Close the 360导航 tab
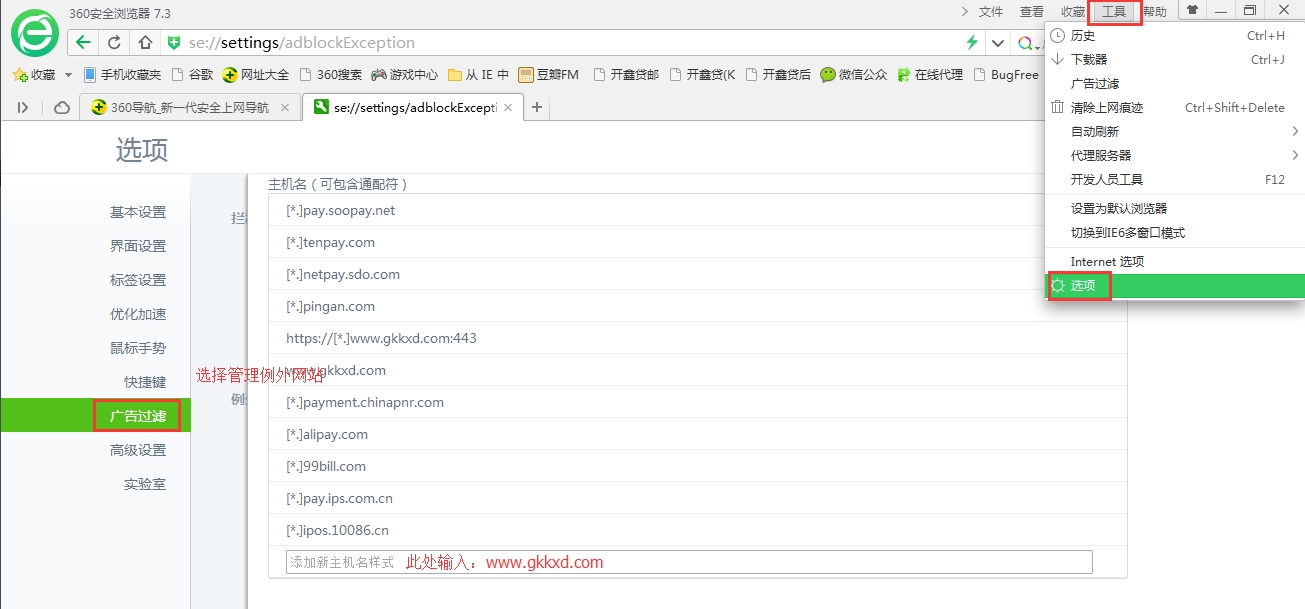 point(285,108)
